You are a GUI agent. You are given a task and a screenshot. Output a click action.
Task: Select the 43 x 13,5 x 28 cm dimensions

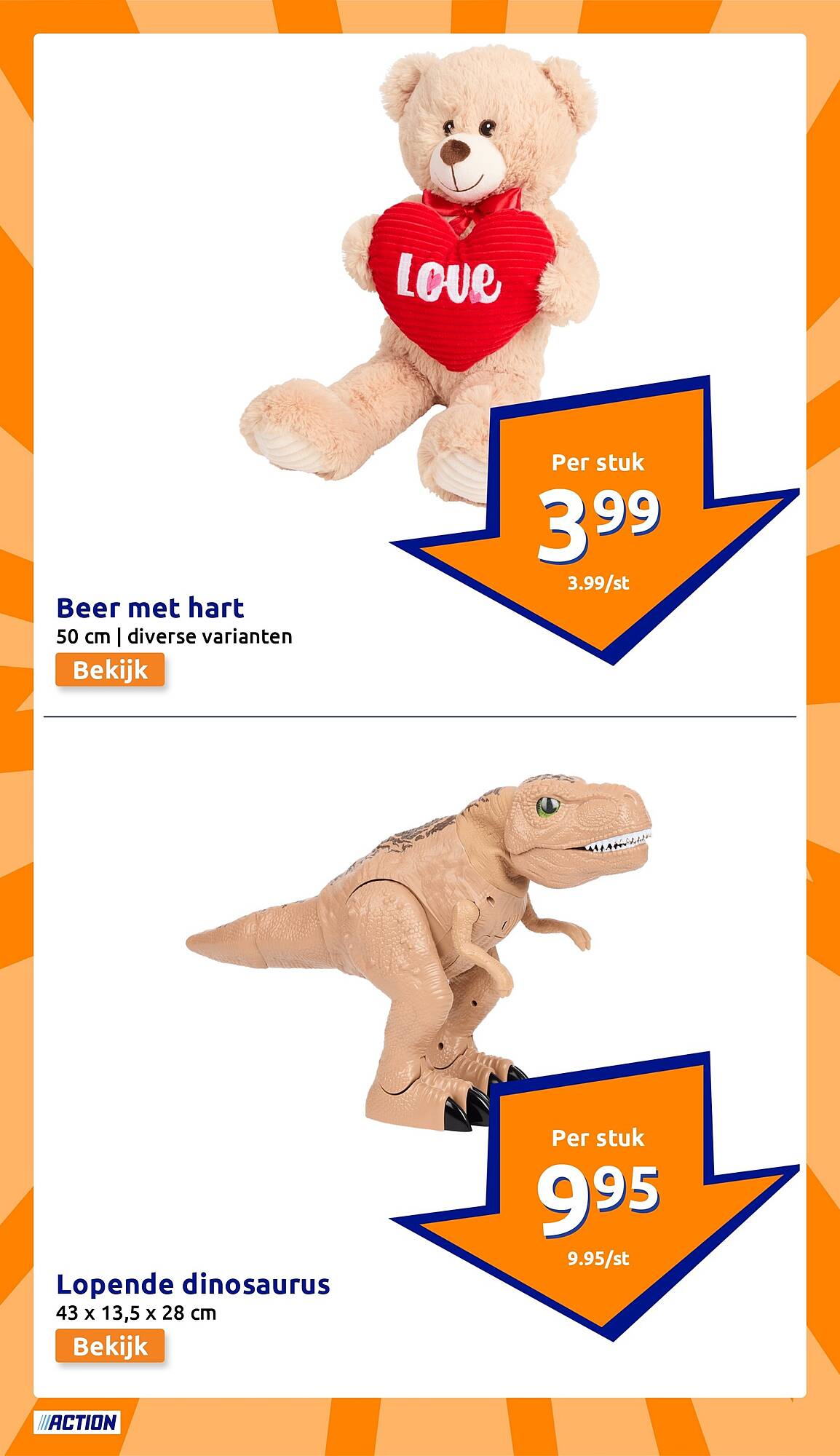click(136, 1313)
